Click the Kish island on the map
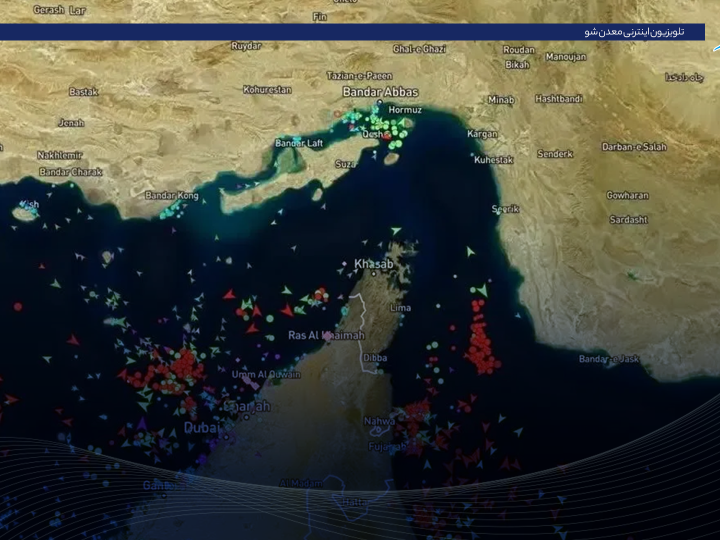This screenshot has width=720, height=540. [25, 212]
